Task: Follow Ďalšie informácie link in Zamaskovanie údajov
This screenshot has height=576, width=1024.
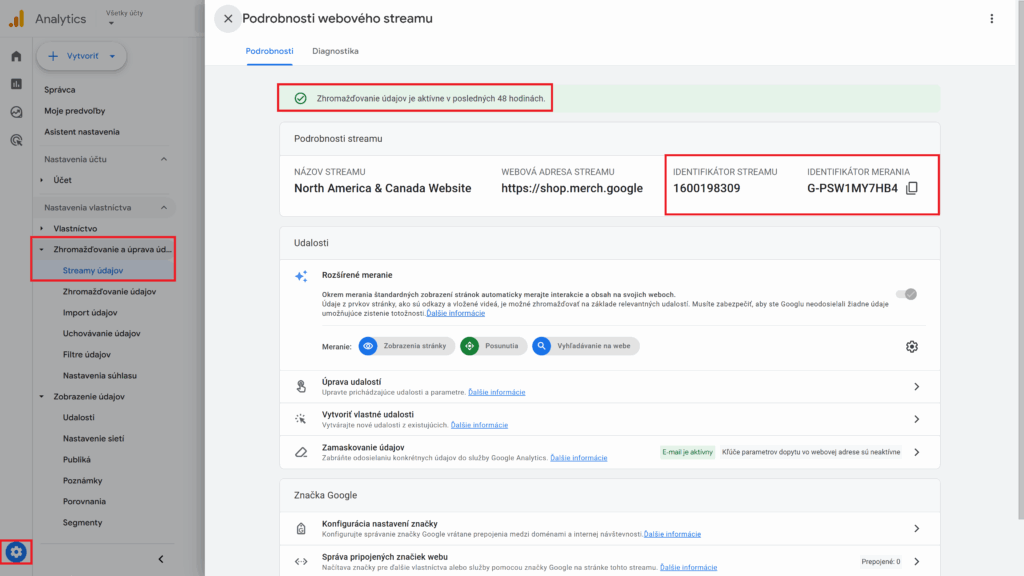Action: [579, 458]
